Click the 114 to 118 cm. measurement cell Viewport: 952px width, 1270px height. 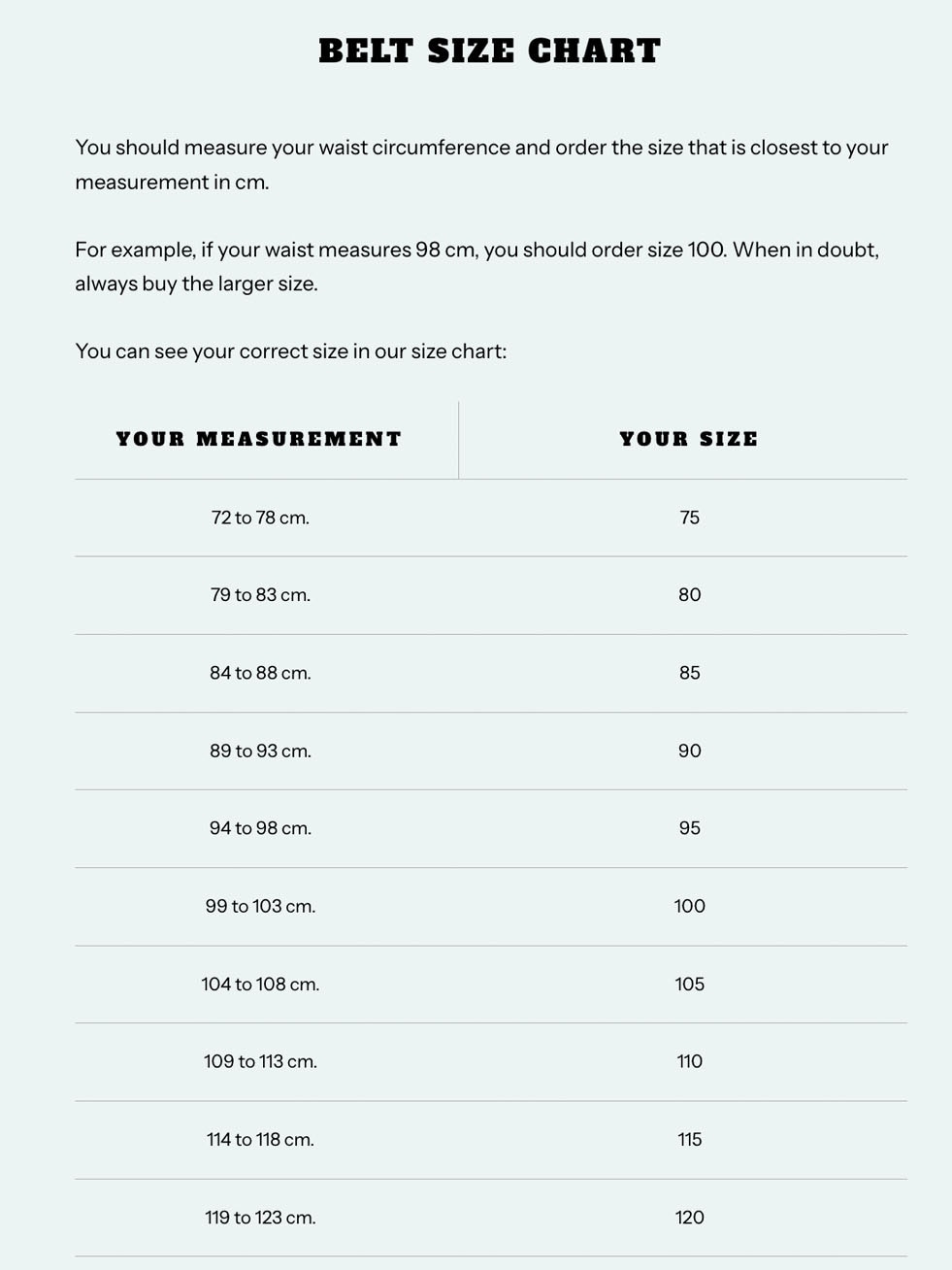pyautogui.click(x=260, y=1139)
